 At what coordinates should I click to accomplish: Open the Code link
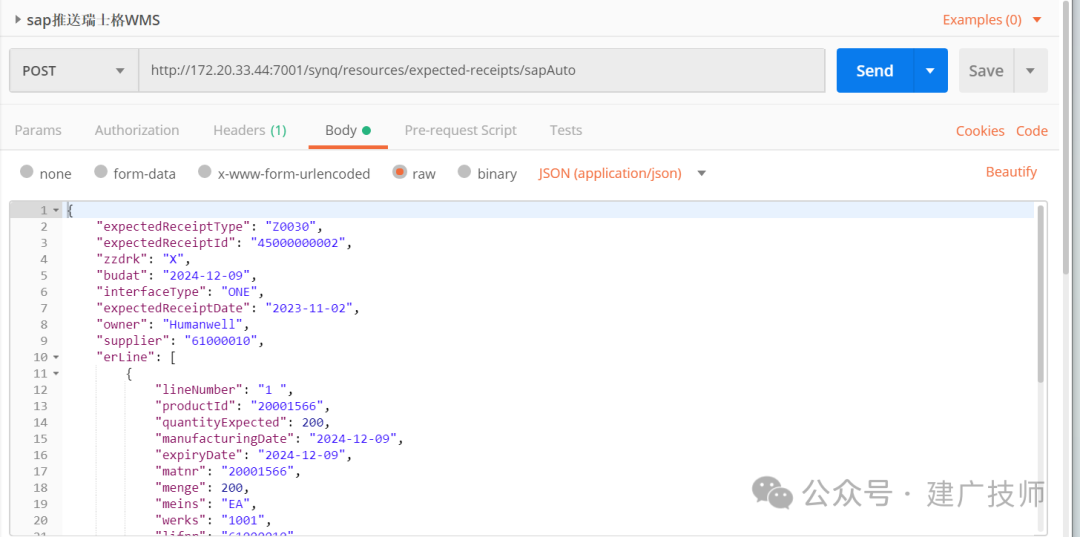pos(1032,131)
